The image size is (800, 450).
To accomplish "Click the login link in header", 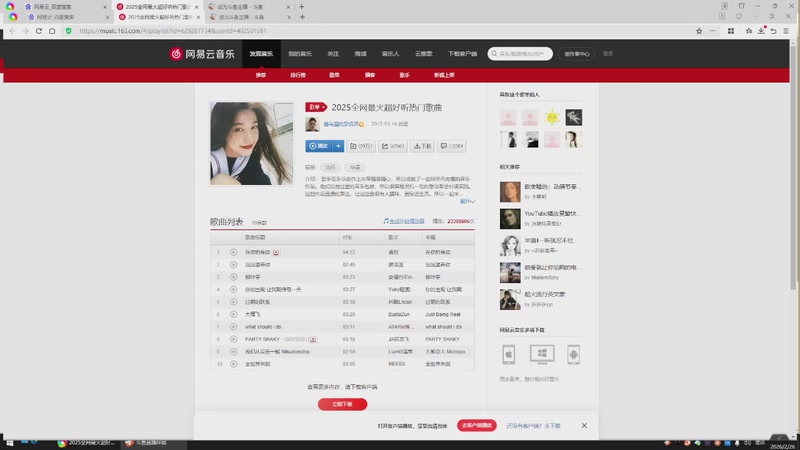I will 608,54.
